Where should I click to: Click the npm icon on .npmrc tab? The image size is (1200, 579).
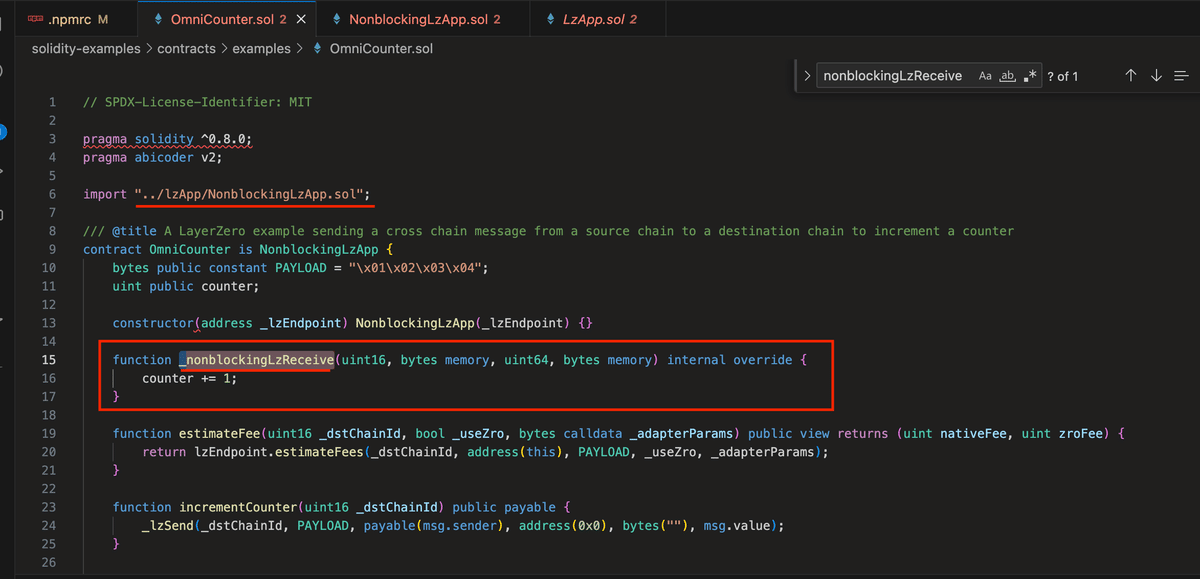click(x=36, y=19)
